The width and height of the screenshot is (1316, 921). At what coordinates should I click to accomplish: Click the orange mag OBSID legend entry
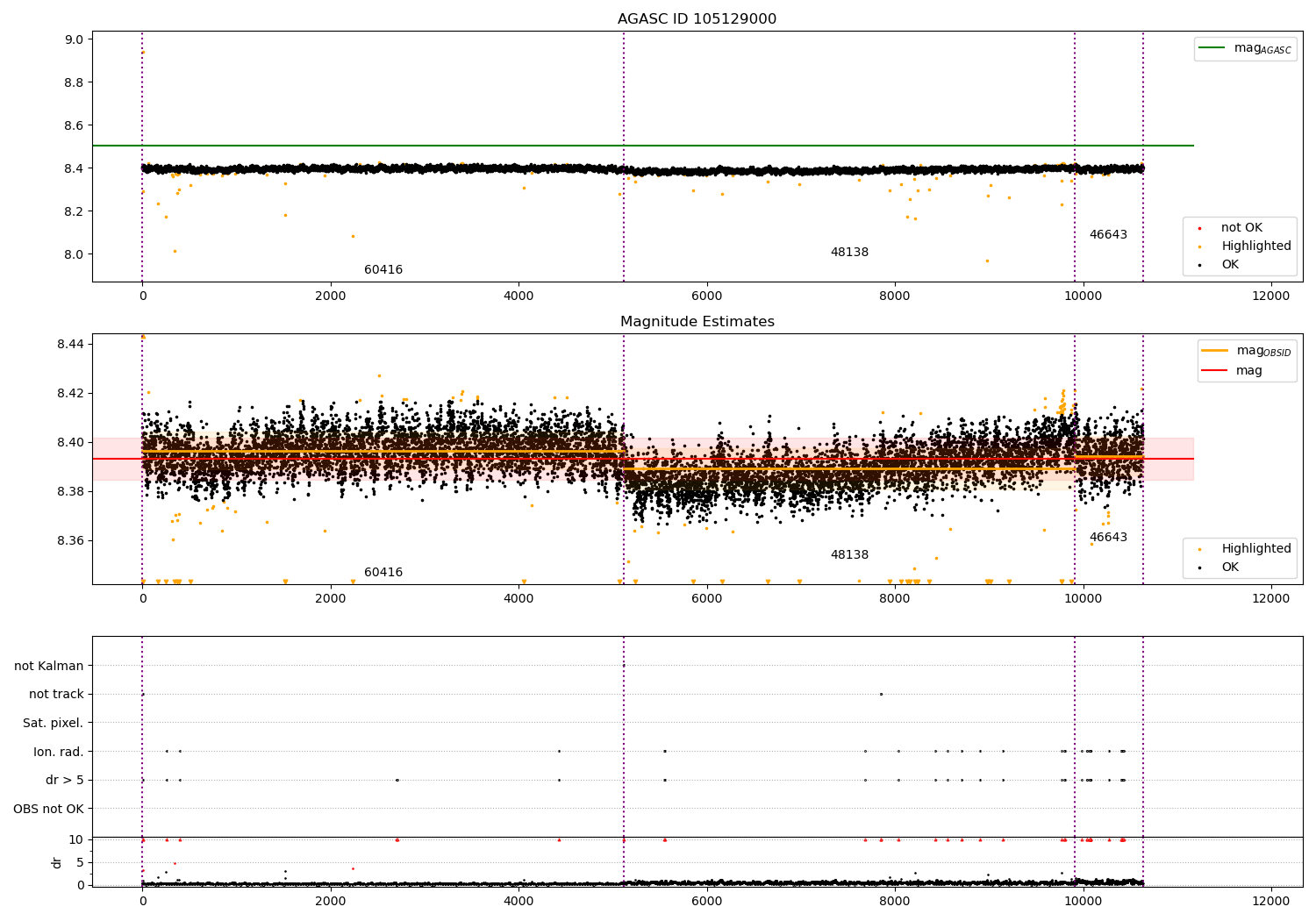(1246, 351)
